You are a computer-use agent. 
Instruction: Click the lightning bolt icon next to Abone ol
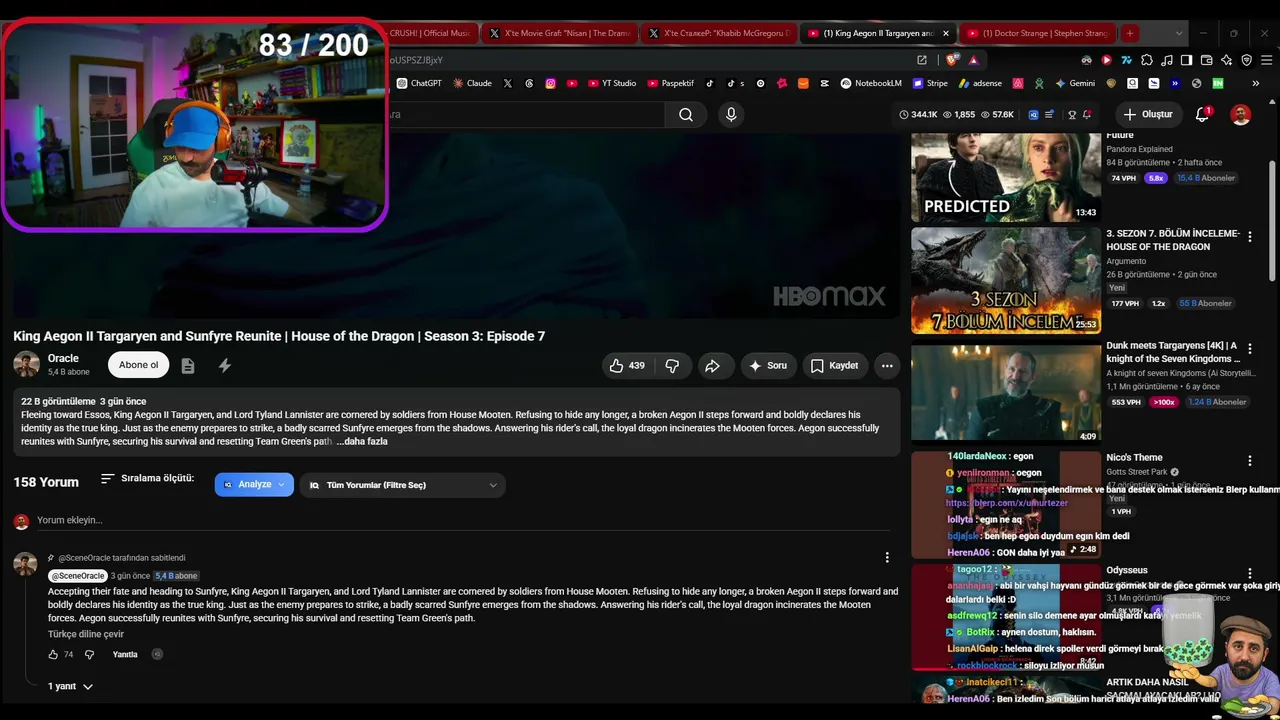pos(225,366)
